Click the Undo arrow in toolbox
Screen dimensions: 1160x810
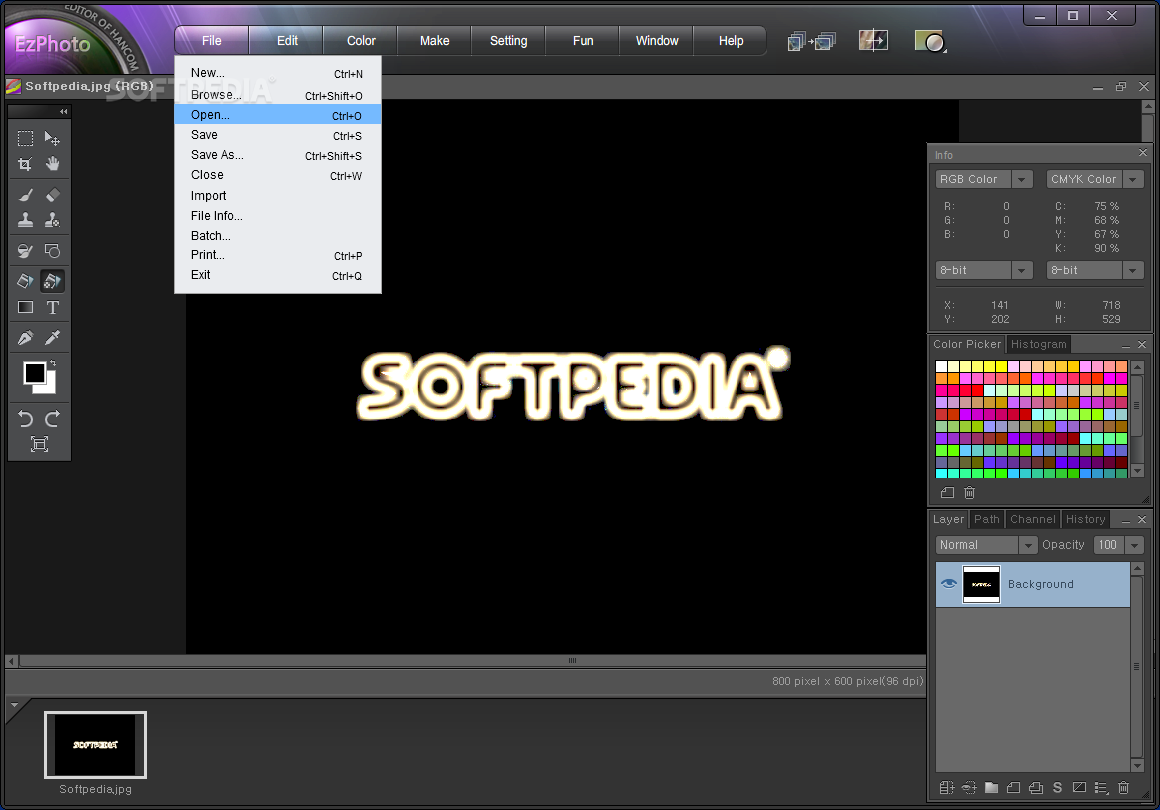25,419
